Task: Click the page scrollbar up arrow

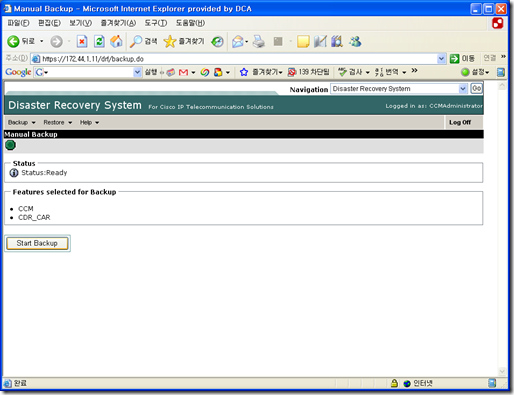Action: pos(502,86)
